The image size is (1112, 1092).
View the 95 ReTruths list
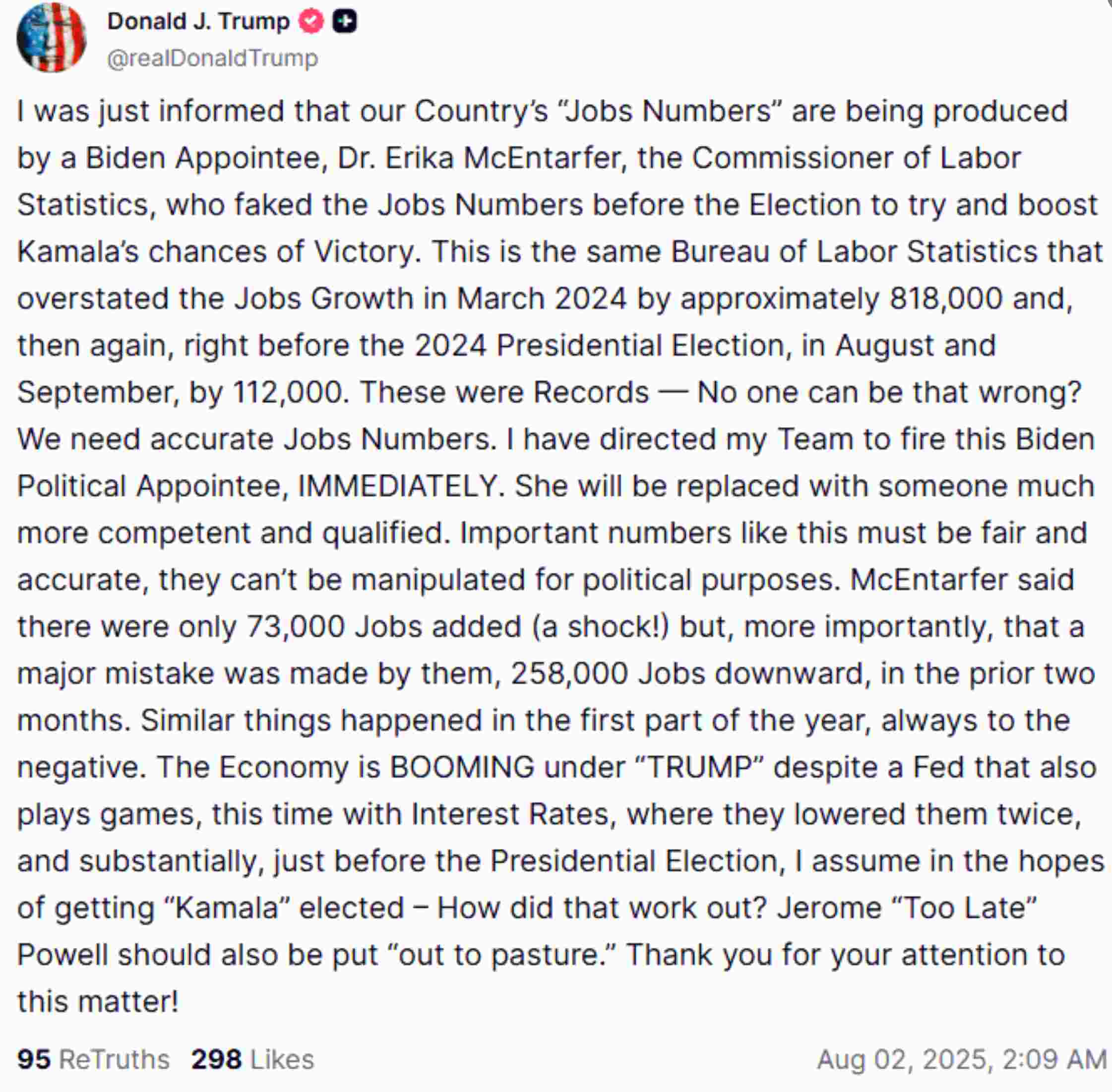pos(93,1059)
